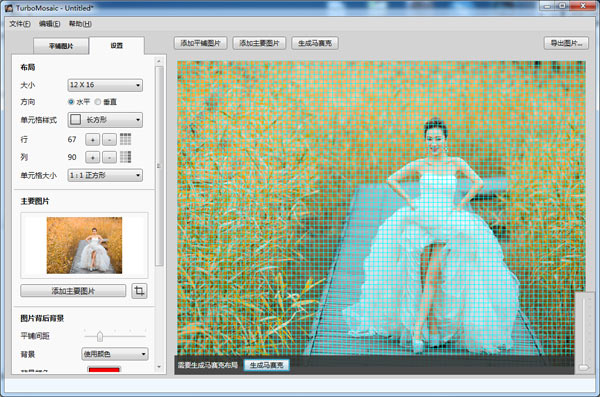The width and height of the screenshot is (600, 397).
Task: Open the 1:1 正方形 cell size dropdown
Action: pos(105,175)
